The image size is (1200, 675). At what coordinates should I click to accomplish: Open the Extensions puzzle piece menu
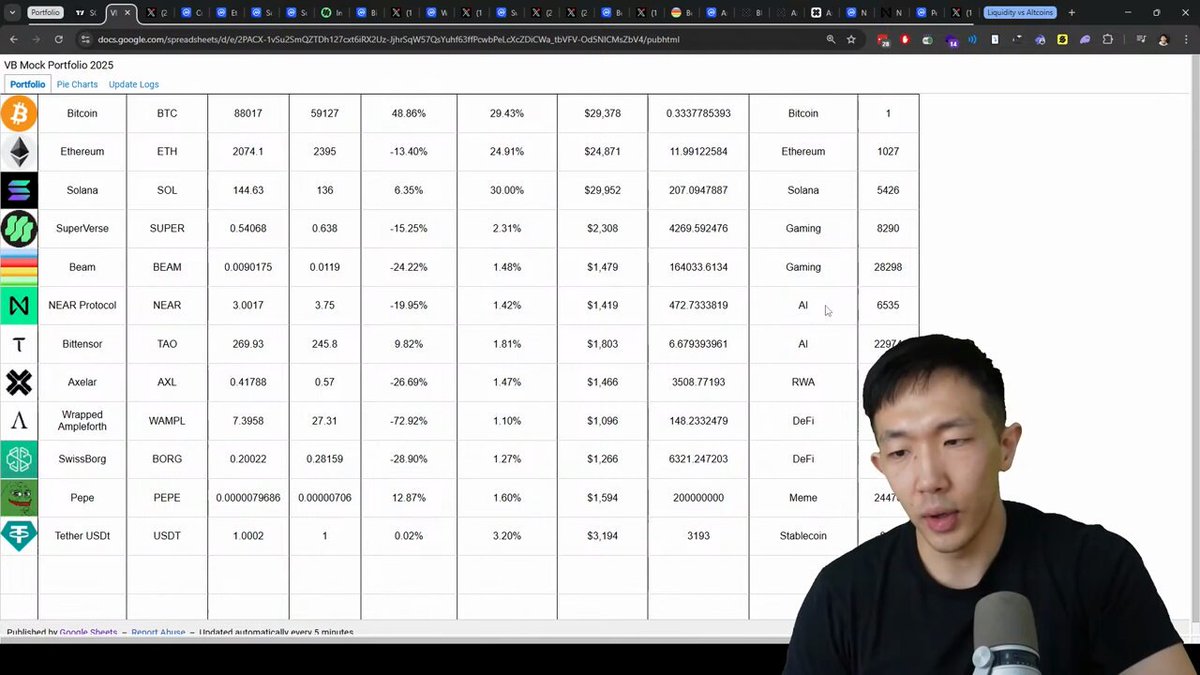(1108, 39)
